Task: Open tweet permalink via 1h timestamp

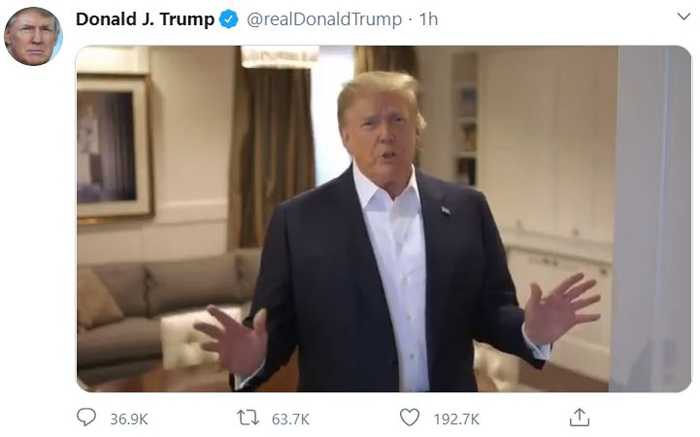Action: pos(429,19)
